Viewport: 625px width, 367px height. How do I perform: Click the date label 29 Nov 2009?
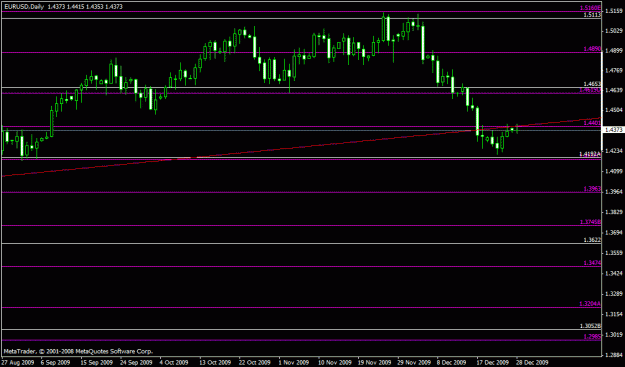coord(414,363)
